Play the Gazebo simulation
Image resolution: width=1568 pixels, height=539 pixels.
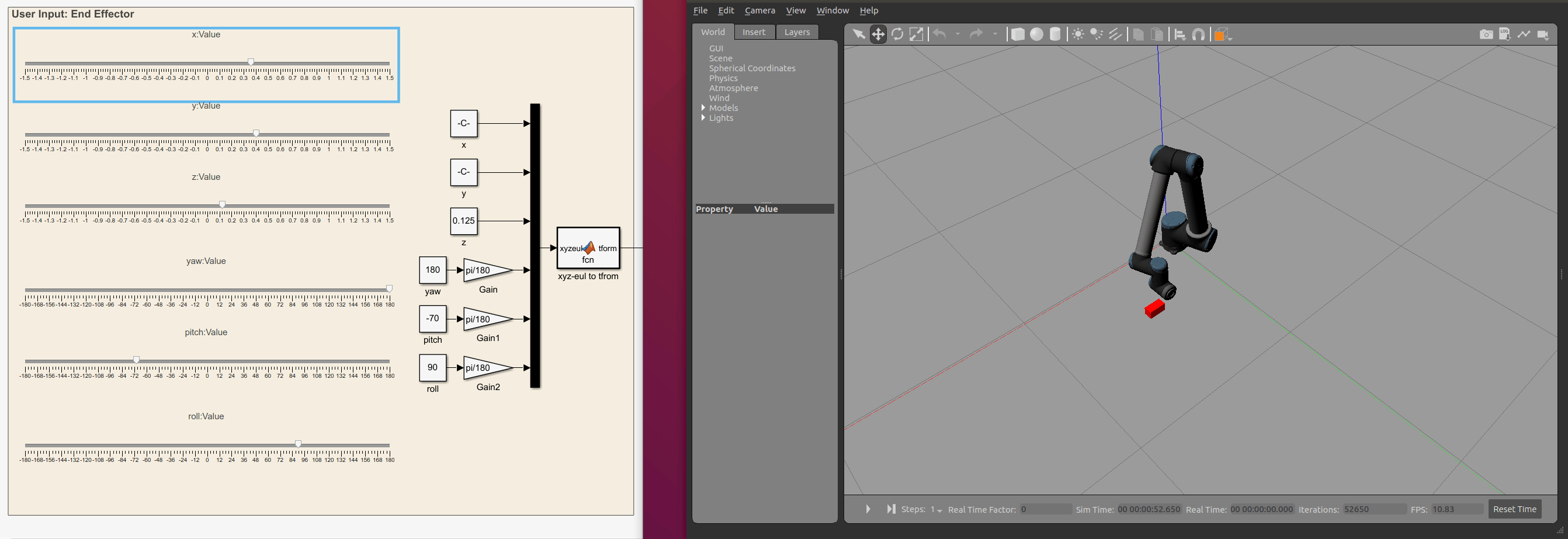tap(868, 509)
